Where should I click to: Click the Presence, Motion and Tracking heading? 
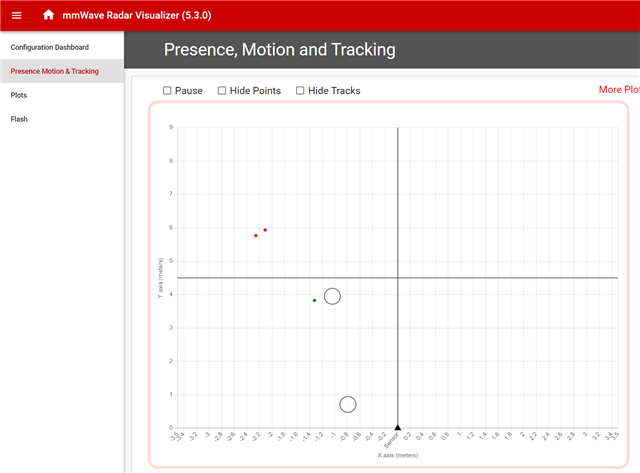point(280,50)
